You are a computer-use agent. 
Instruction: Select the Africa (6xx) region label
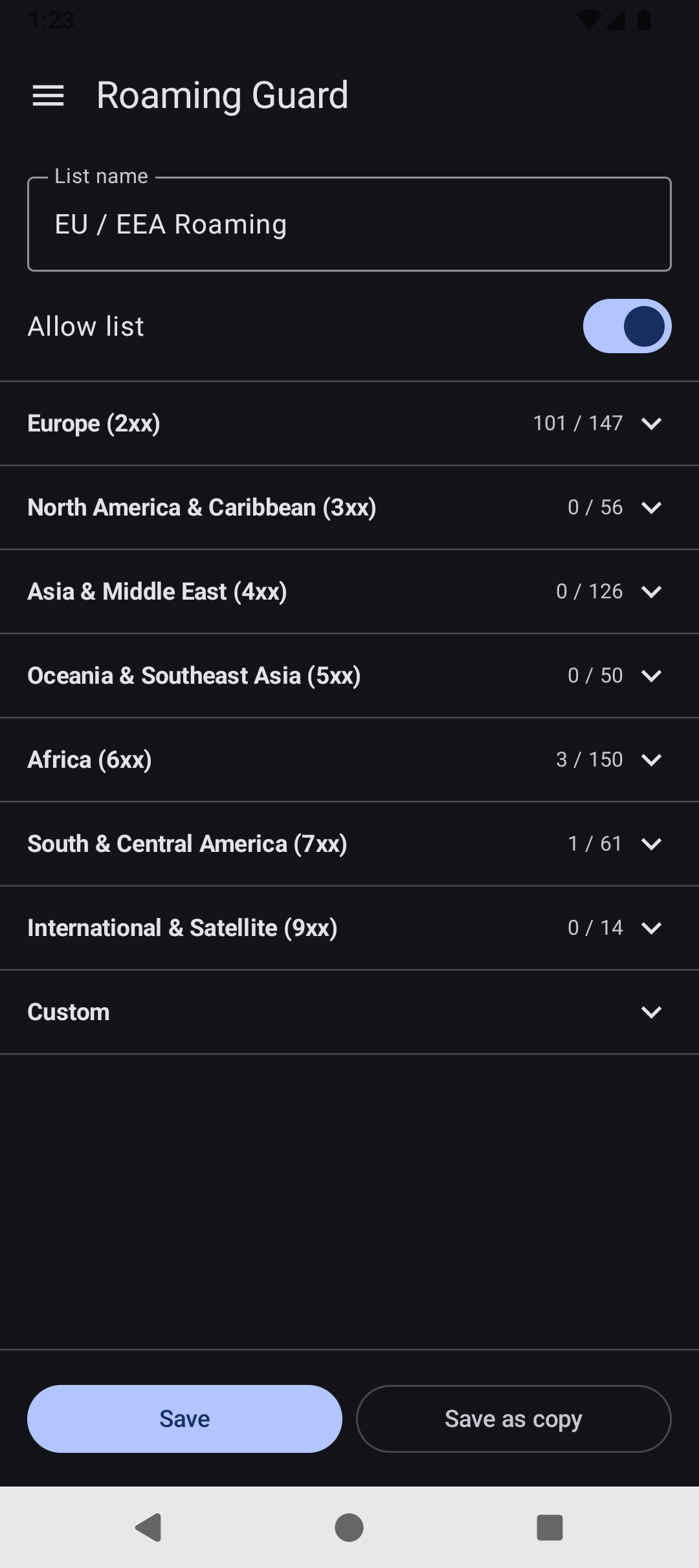90,760
